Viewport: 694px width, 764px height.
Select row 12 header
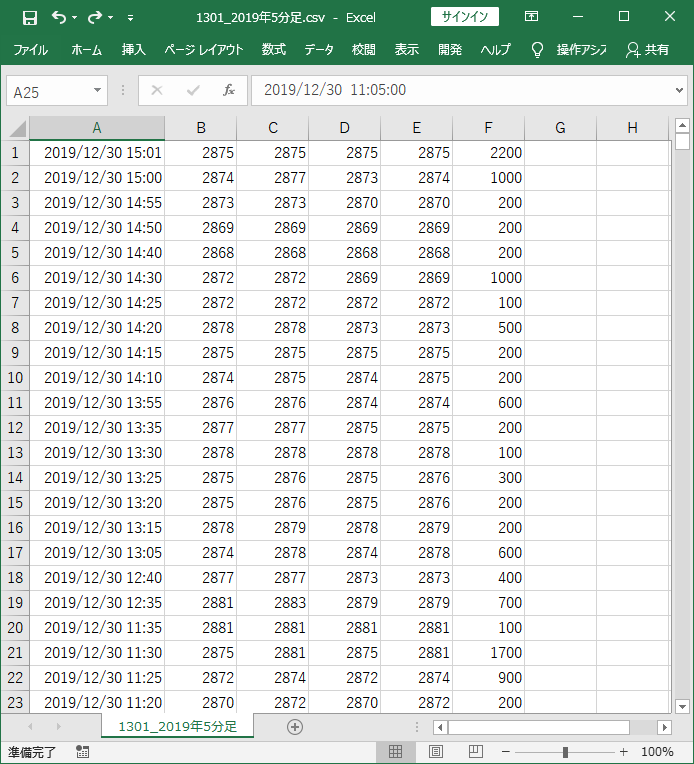15,428
